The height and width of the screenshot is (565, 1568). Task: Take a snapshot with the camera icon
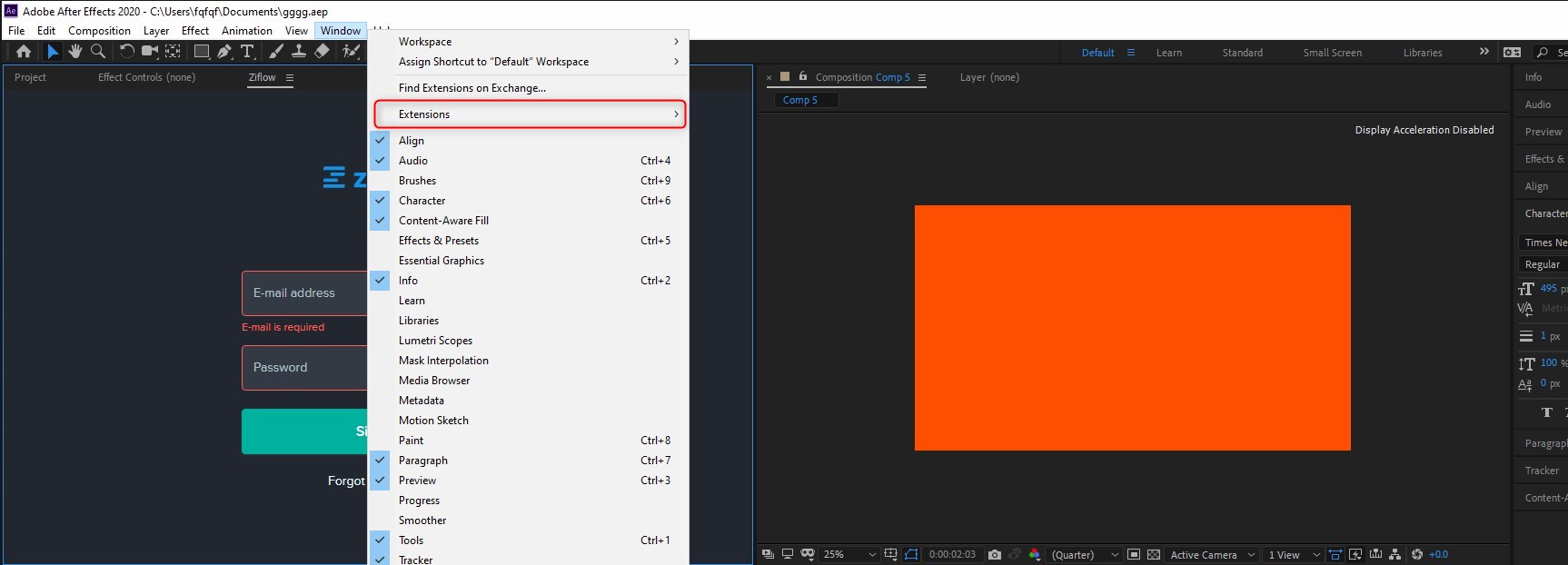[x=995, y=554]
